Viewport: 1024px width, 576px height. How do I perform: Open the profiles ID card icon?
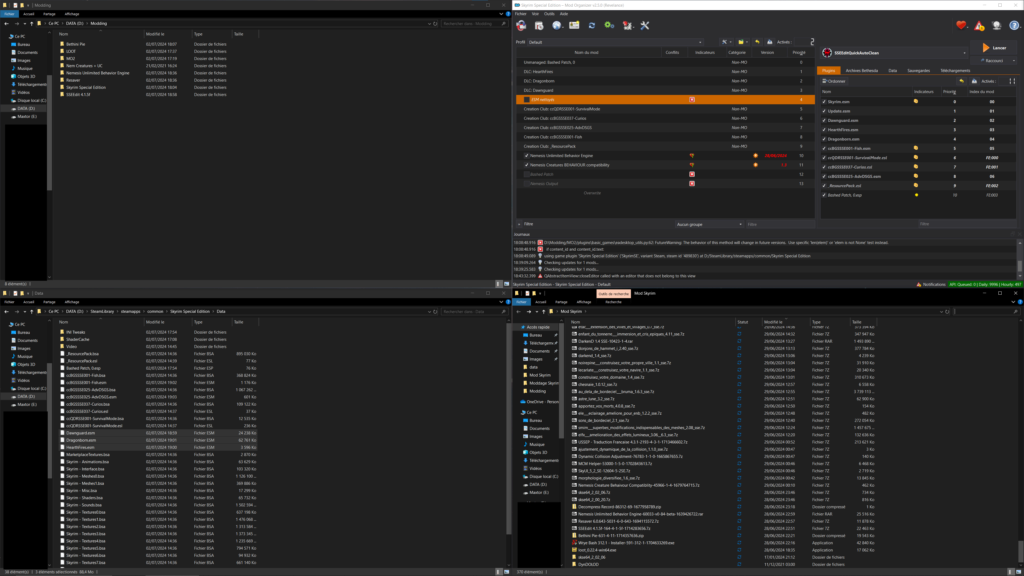point(574,25)
